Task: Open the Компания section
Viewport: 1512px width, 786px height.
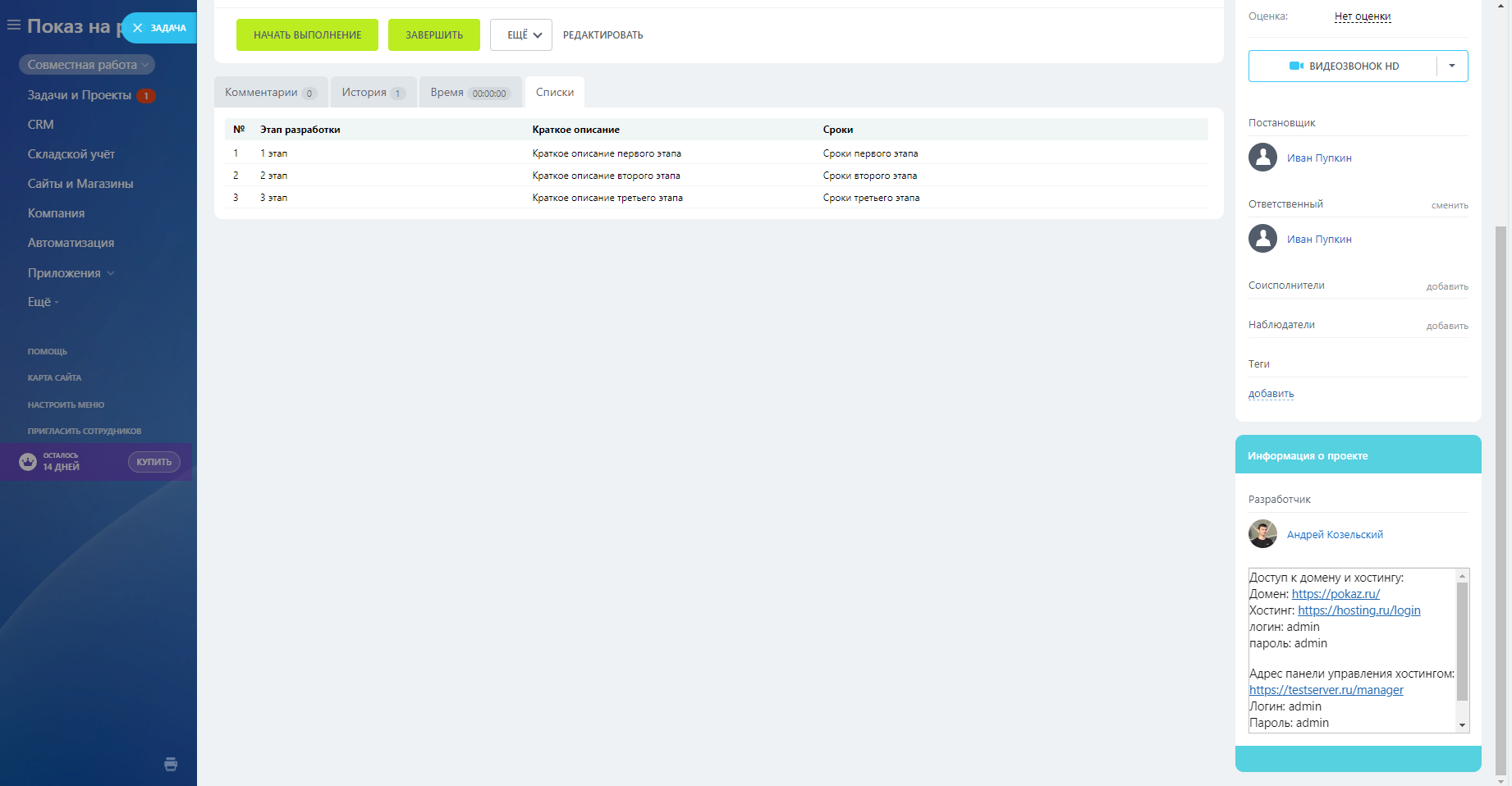Action: [x=56, y=213]
